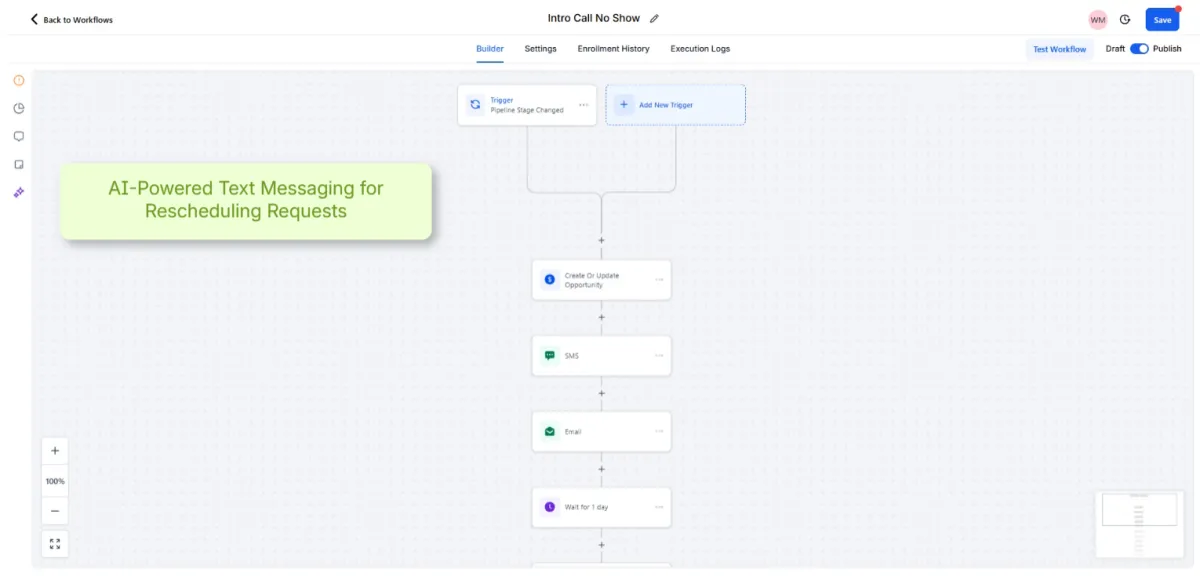Open the comments icon in left sidebar
Image resolution: width=1200 pixels, height=576 pixels.
click(x=19, y=136)
